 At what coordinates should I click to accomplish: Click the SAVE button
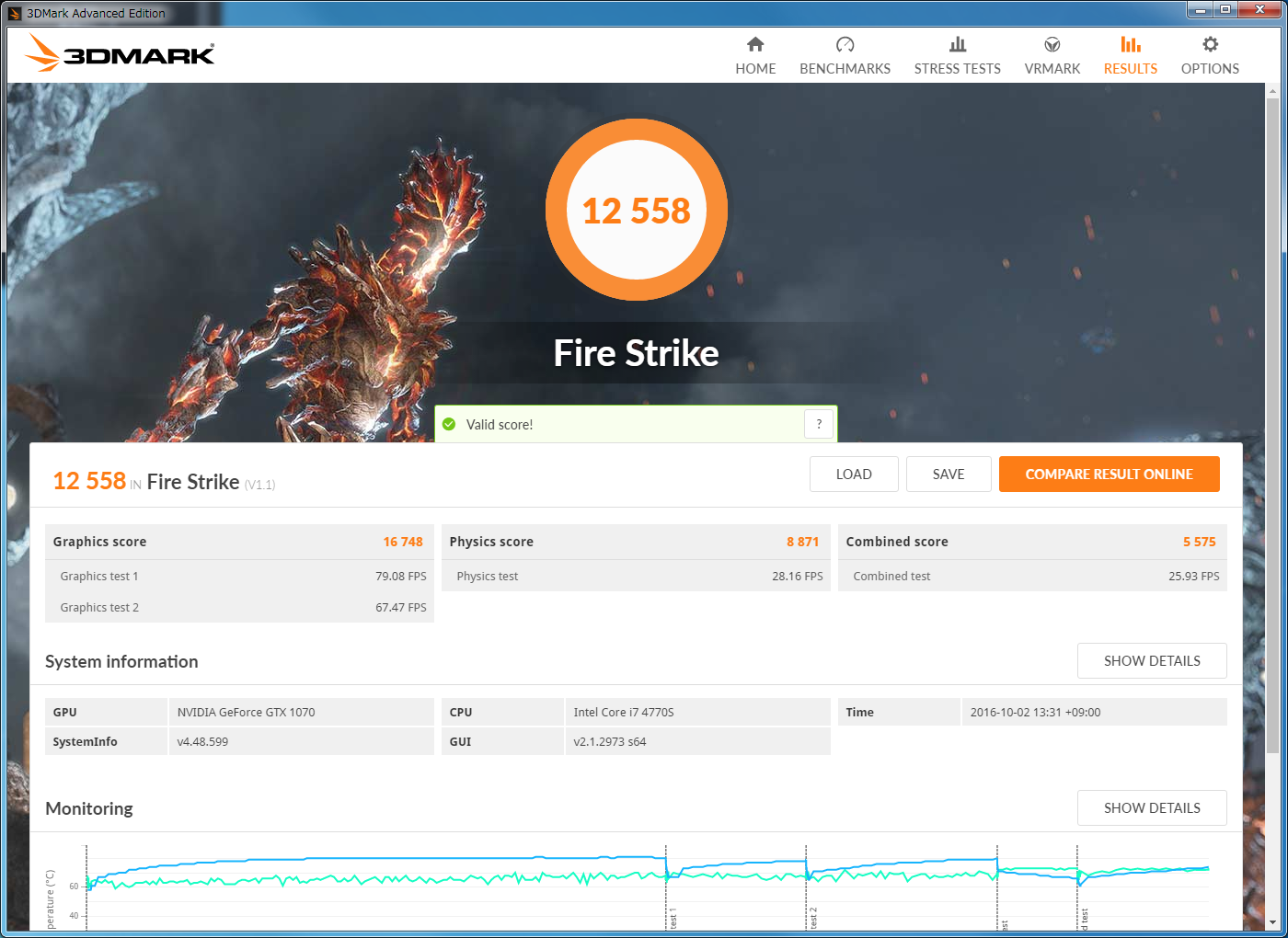pos(949,475)
